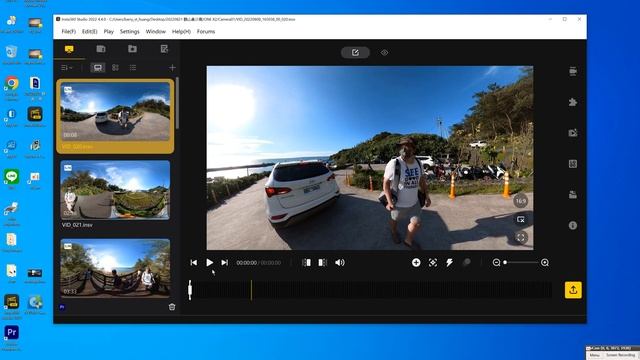
Task: Open Adobe Premiere Pro desktop shortcut
Action: (x=11, y=333)
